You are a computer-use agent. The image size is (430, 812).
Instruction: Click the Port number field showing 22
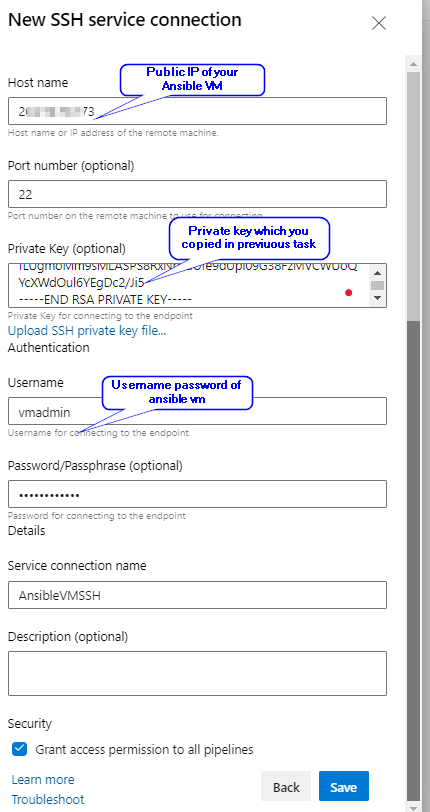197,194
